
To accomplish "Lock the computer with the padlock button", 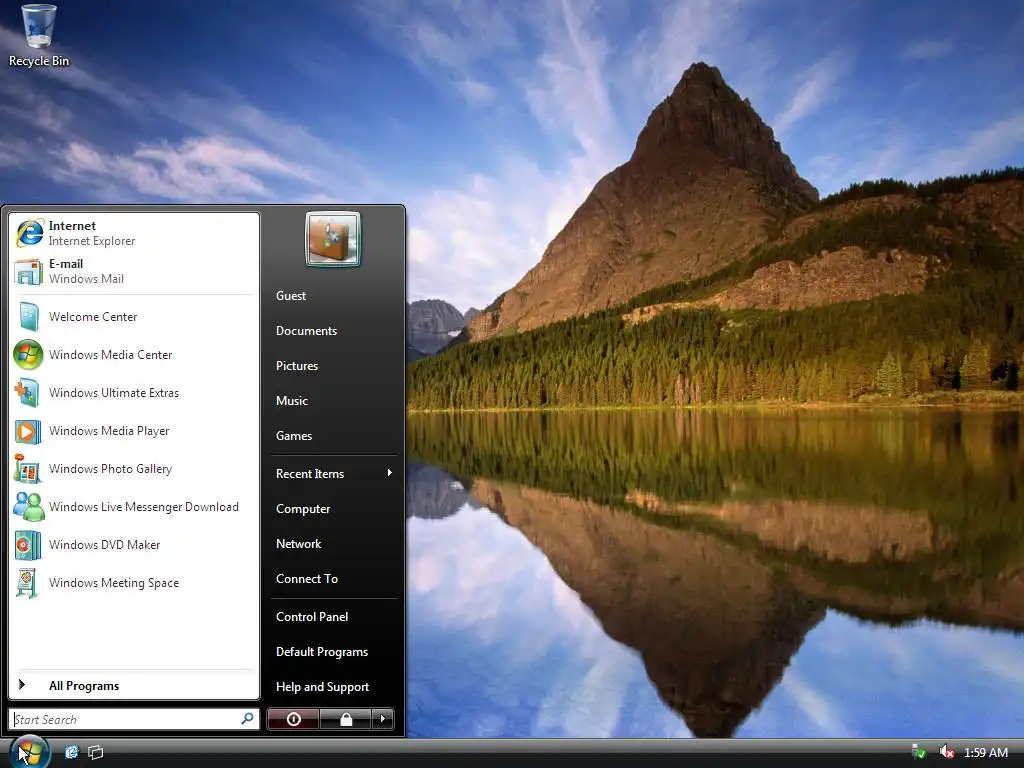I will (x=346, y=719).
